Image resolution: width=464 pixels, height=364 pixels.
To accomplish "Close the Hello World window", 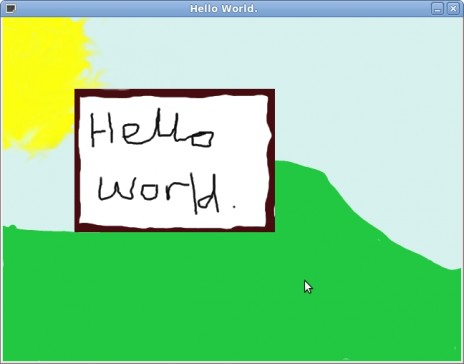I will coord(453,8).
